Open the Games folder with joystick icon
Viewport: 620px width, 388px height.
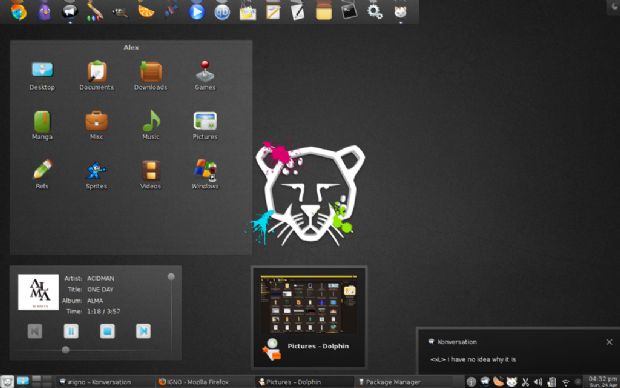(x=205, y=76)
